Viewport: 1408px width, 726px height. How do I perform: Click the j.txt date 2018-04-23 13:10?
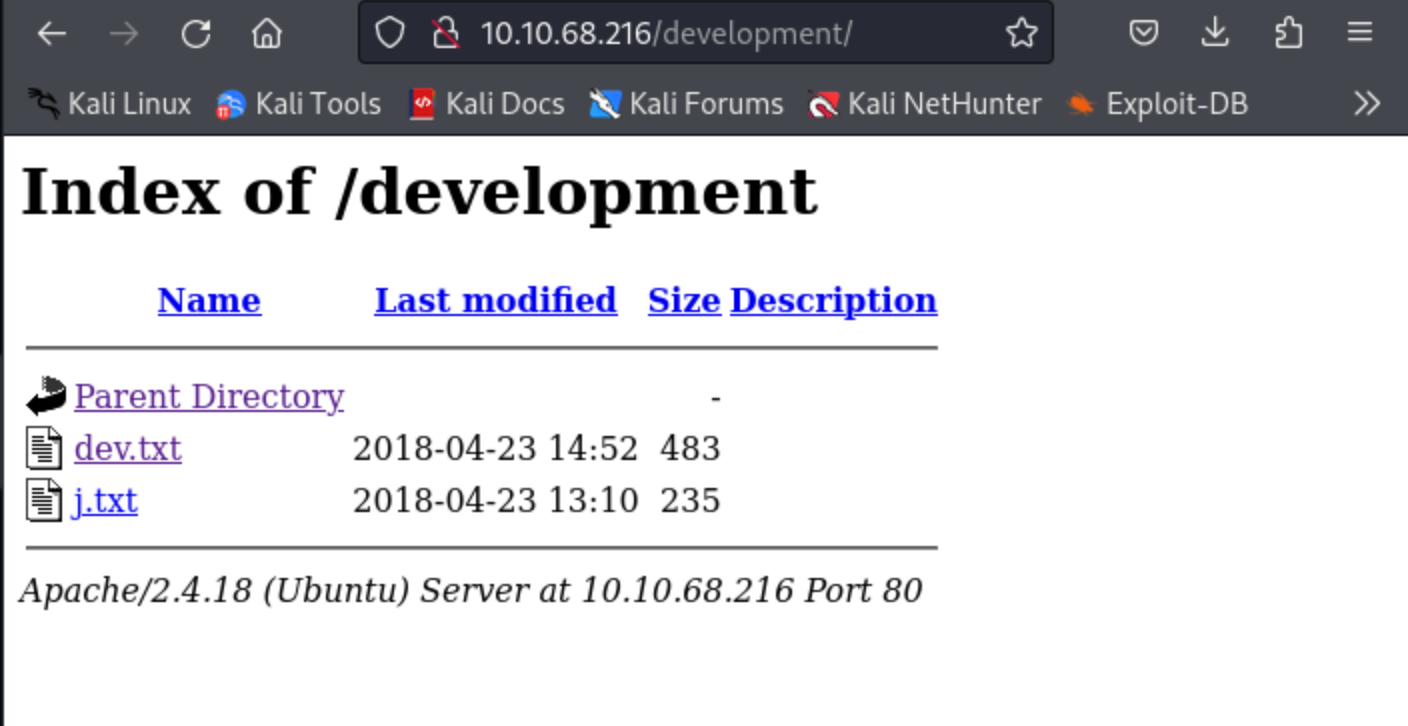click(495, 500)
